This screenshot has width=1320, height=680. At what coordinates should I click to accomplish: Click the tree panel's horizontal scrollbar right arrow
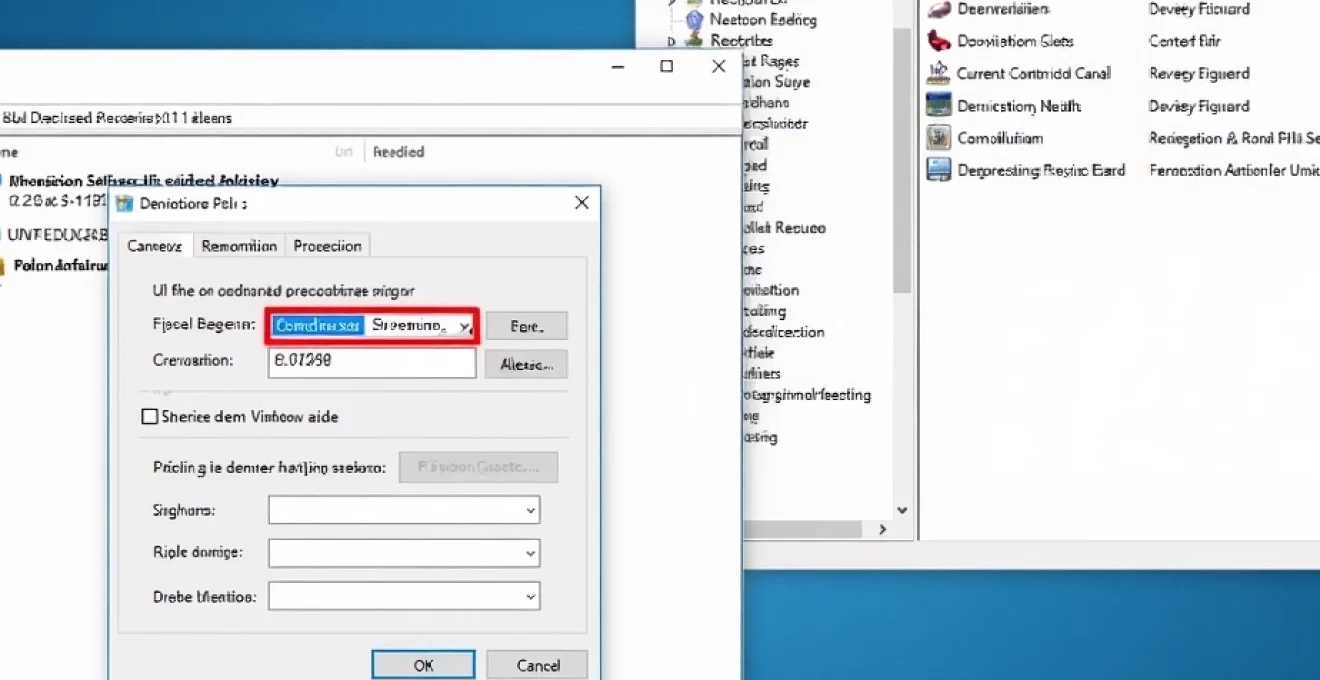882,529
